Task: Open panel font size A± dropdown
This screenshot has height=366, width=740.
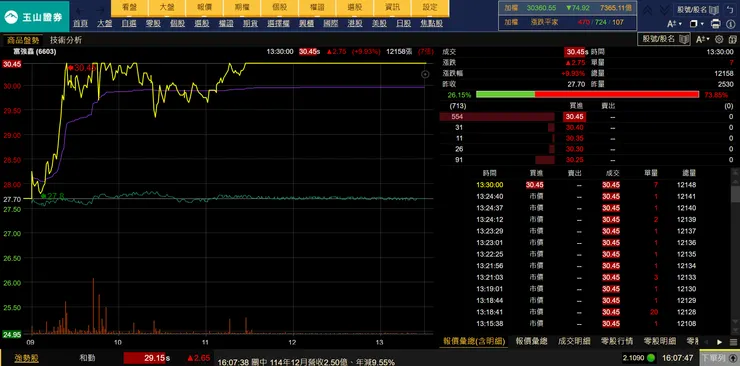Action: click(703, 39)
